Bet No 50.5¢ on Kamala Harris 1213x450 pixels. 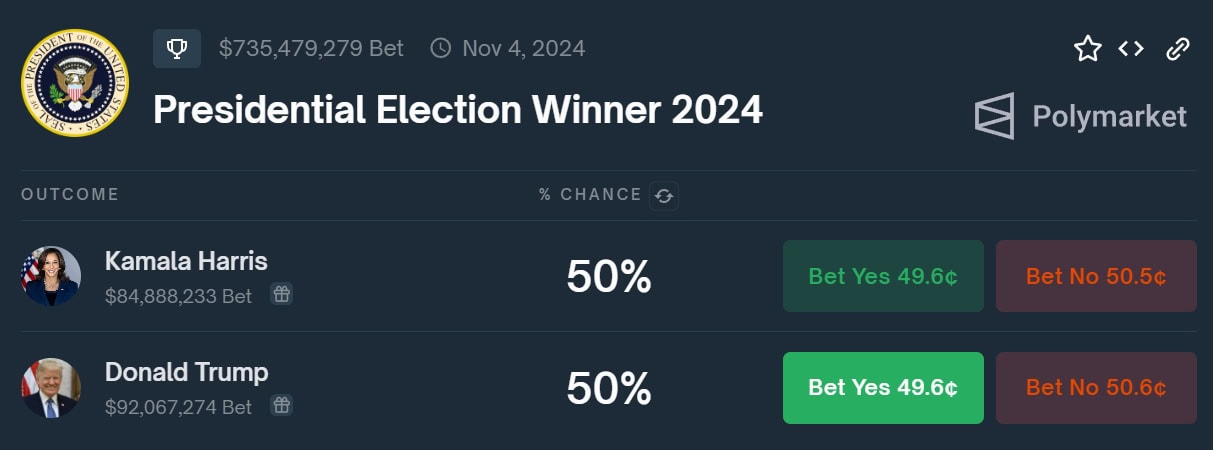click(x=1096, y=276)
